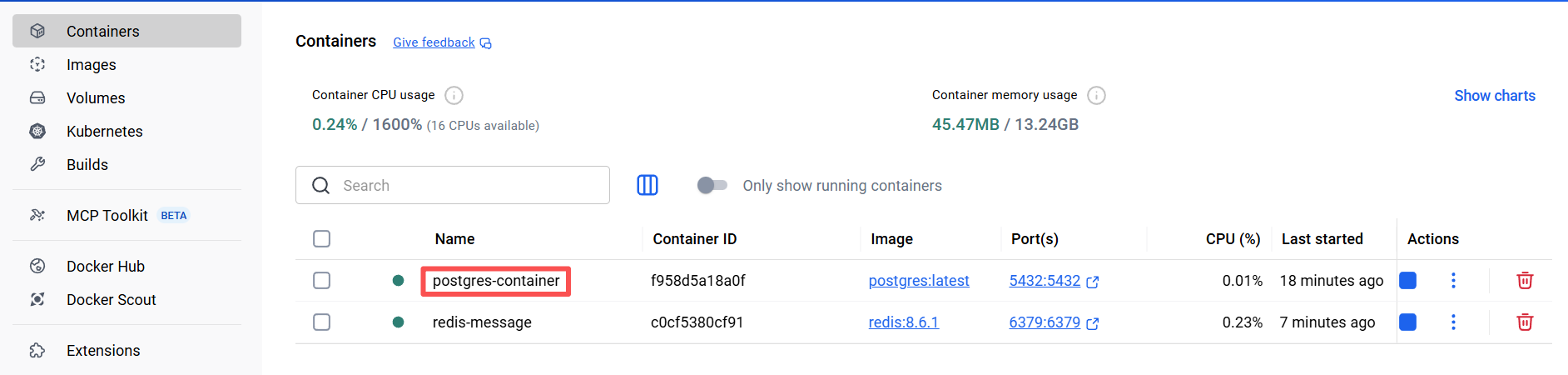Open port 6379:6379 link
Screen dimensions: 1568x375
click(x=1045, y=322)
